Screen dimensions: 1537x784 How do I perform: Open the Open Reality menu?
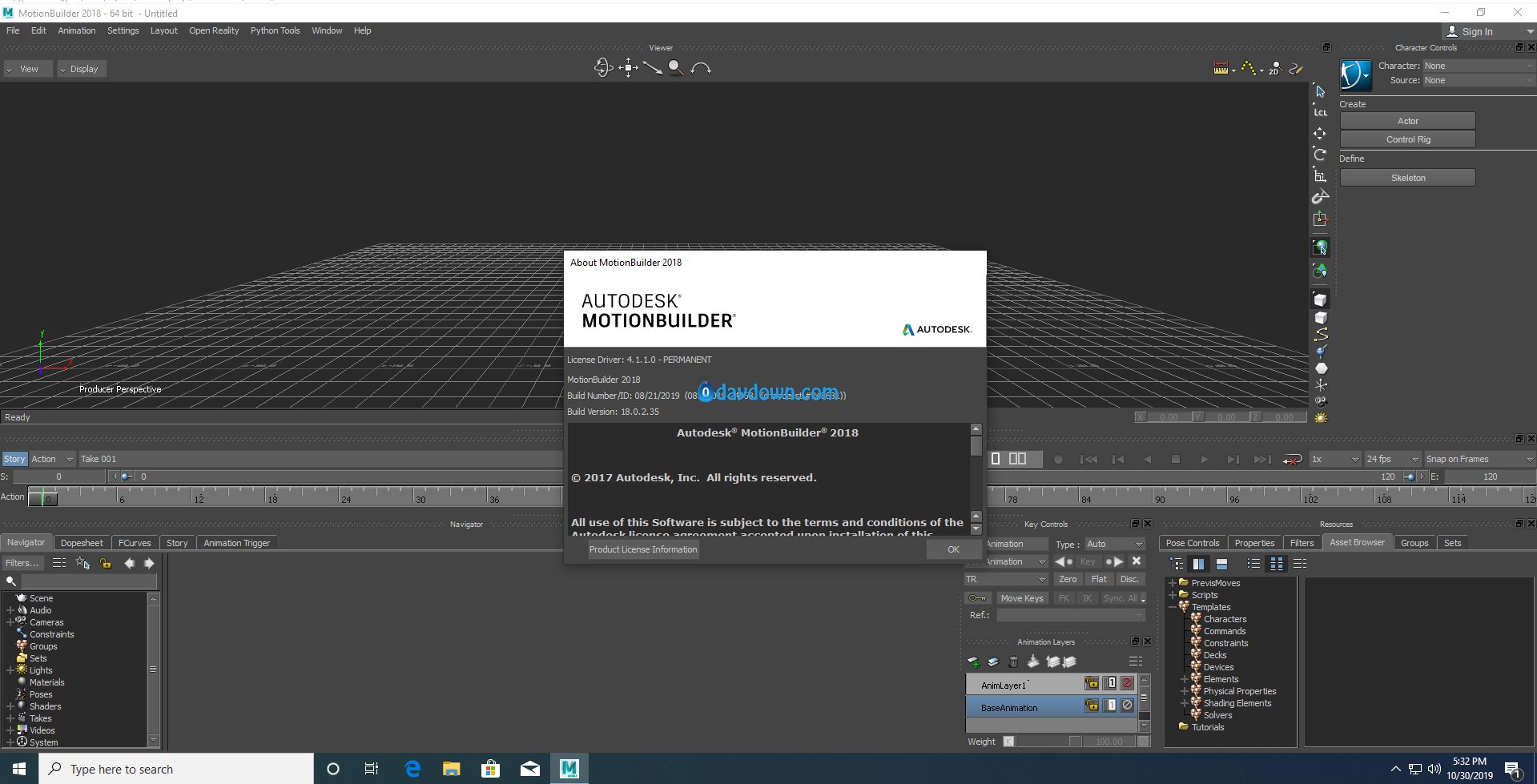(214, 30)
